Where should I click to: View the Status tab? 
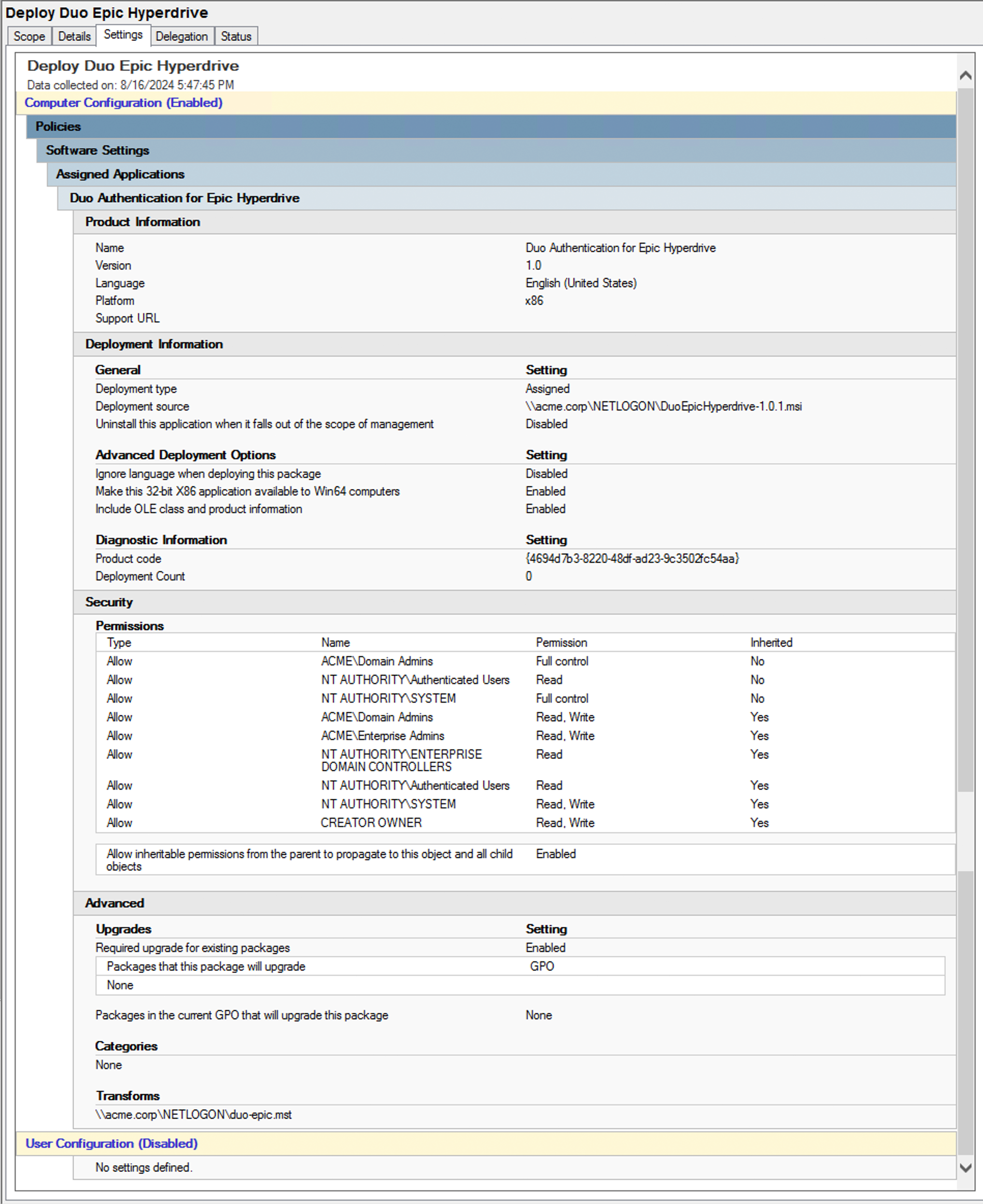[235, 36]
